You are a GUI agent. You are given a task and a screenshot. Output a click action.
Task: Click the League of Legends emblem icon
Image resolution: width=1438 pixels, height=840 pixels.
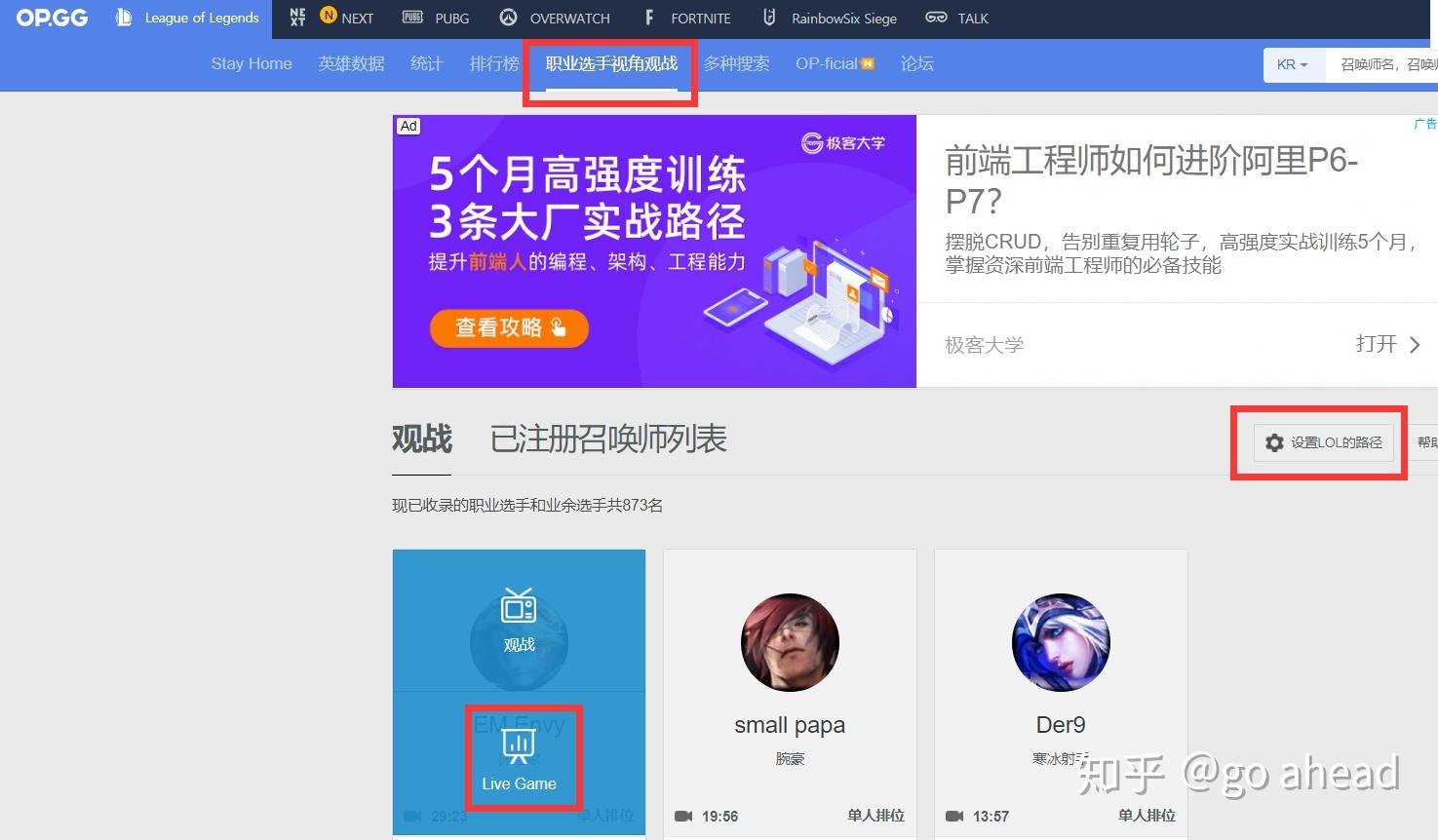pos(124,18)
